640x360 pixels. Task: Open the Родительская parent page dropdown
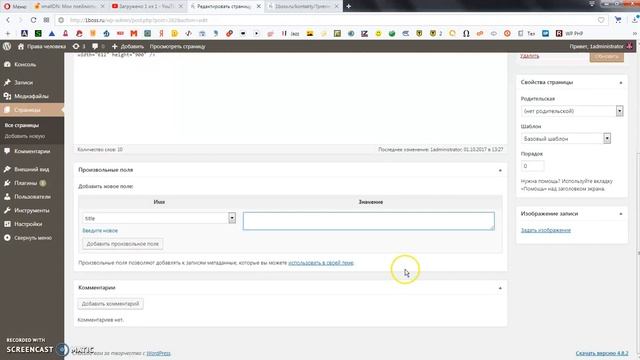coord(572,111)
